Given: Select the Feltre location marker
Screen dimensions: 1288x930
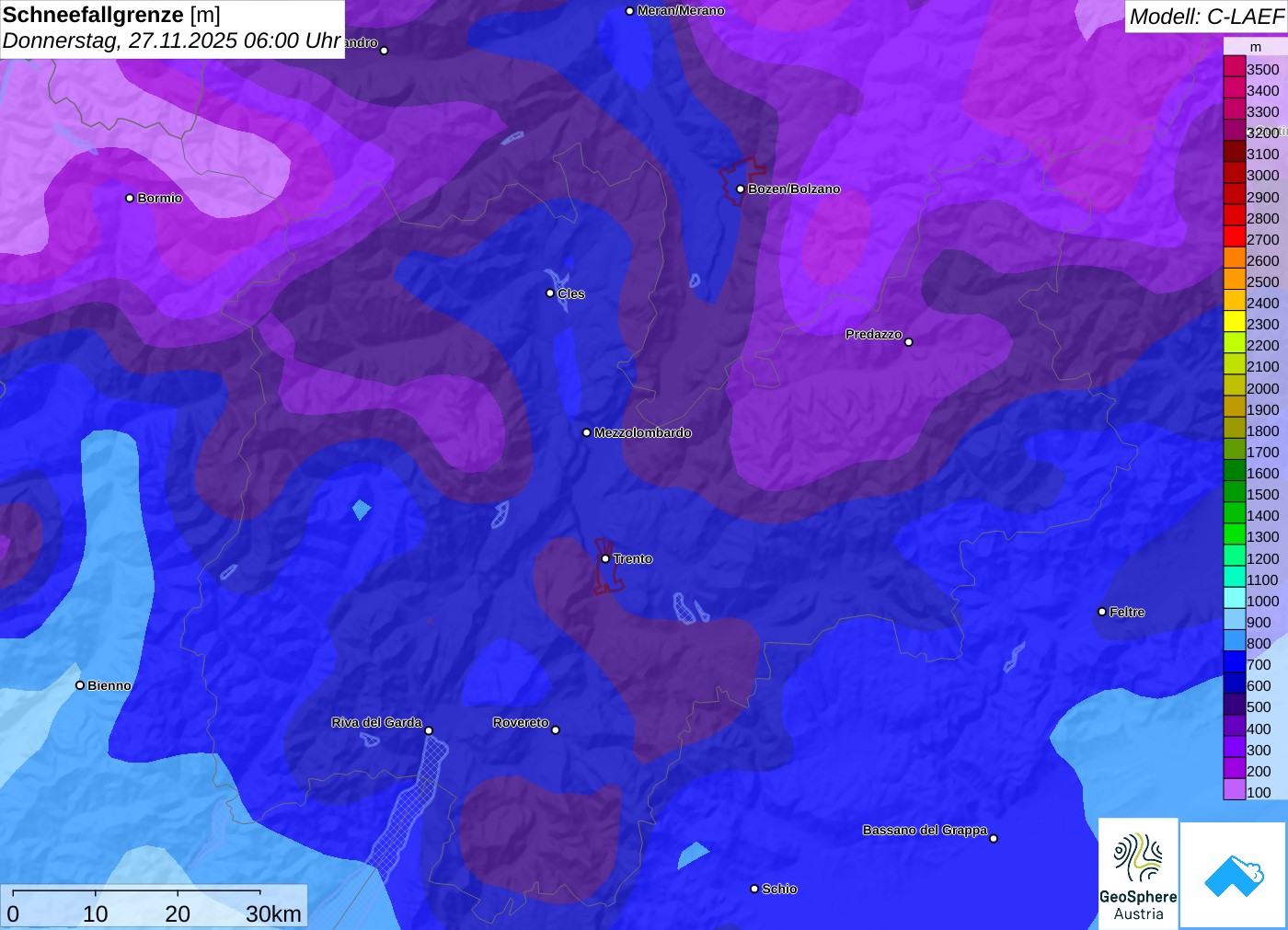Looking at the screenshot, I should [1102, 612].
